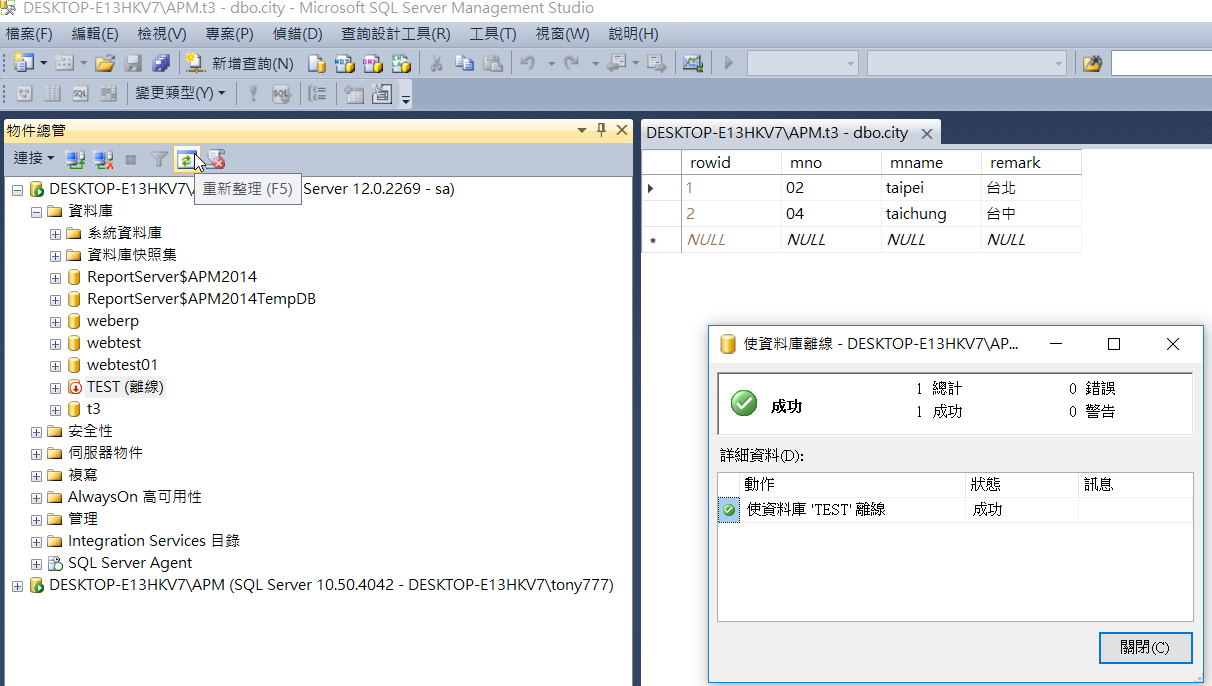This screenshot has width=1212, height=686.
Task: Open the 檔案(F) menu
Action: coord(29,34)
